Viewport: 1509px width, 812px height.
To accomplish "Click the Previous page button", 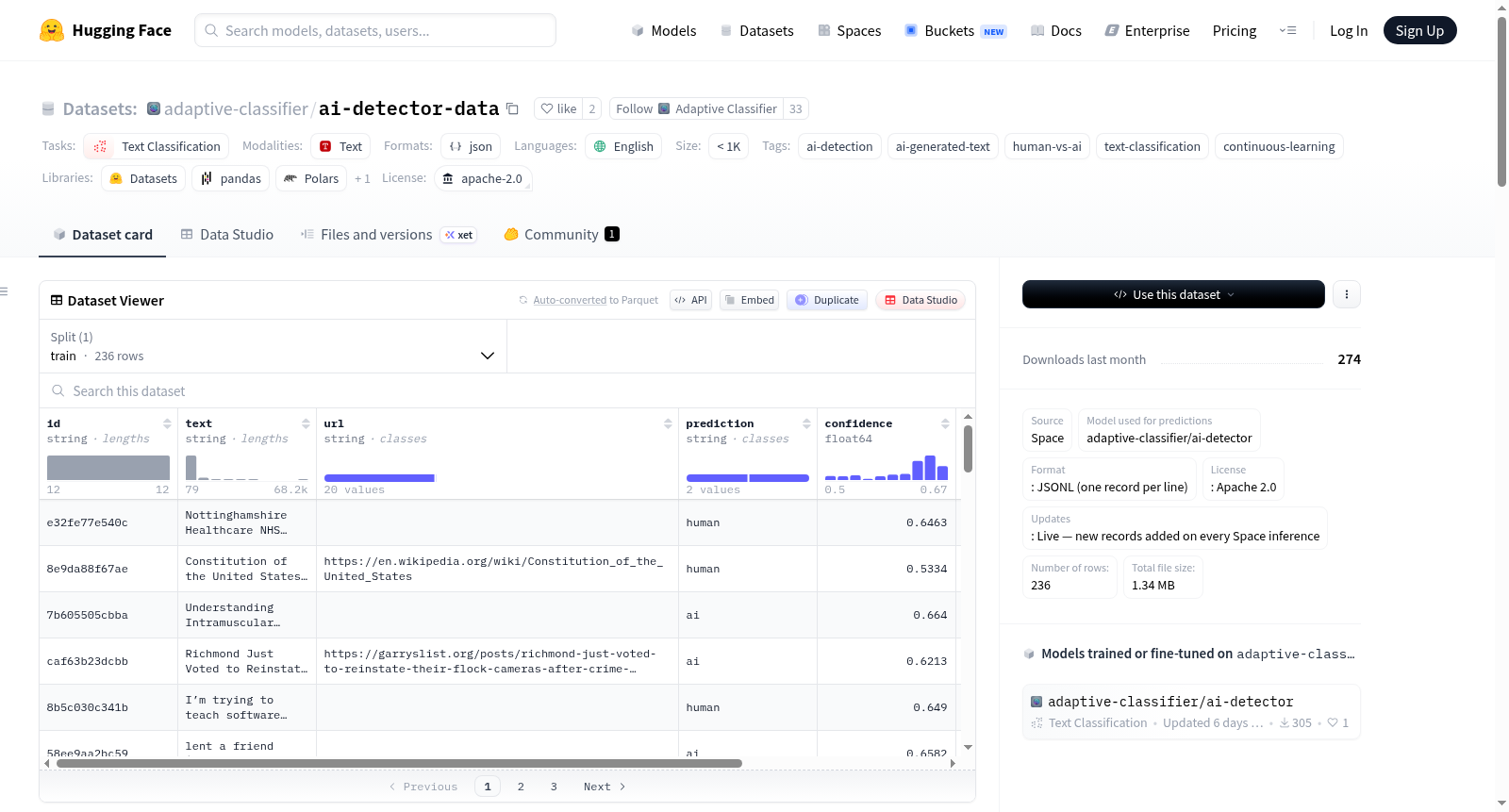I will 423,787.
